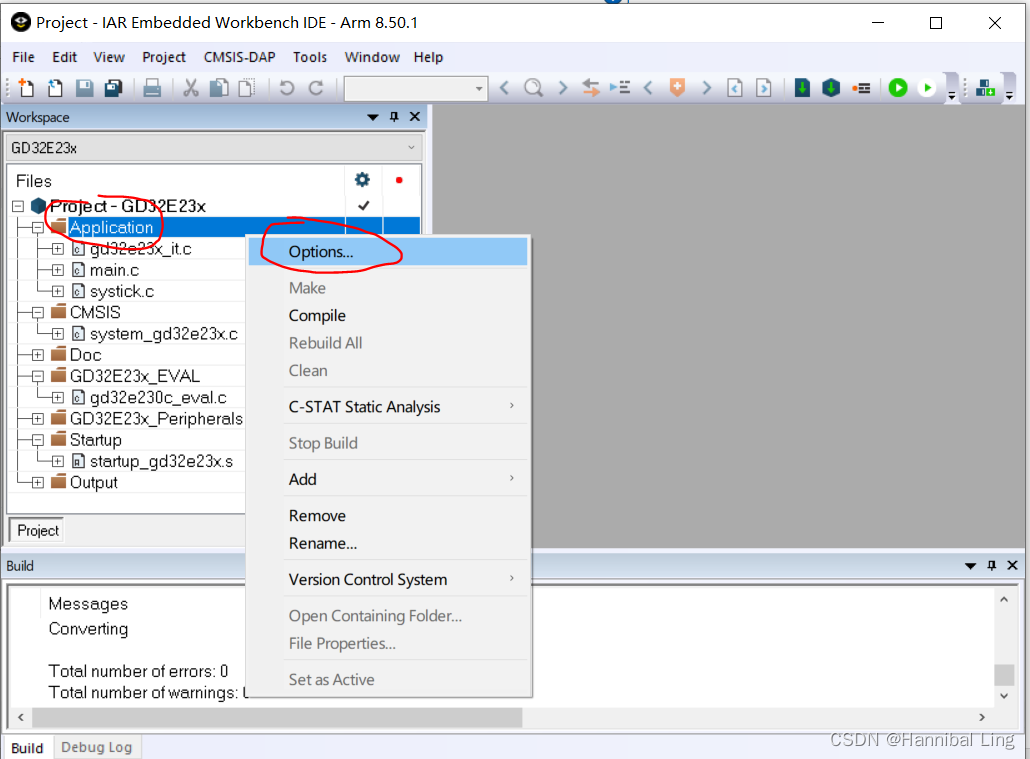Pin the Build panel
Viewport: 1030px width, 759px height.
tap(992, 565)
